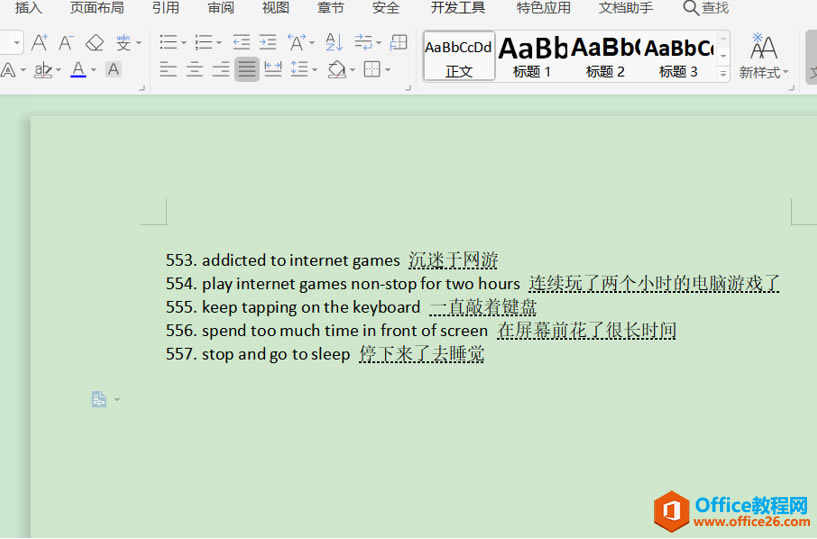817x539 pixels.
Task: Expand the font color dropdown arrow
Action: pyautogui.click(x=93, y=70)
